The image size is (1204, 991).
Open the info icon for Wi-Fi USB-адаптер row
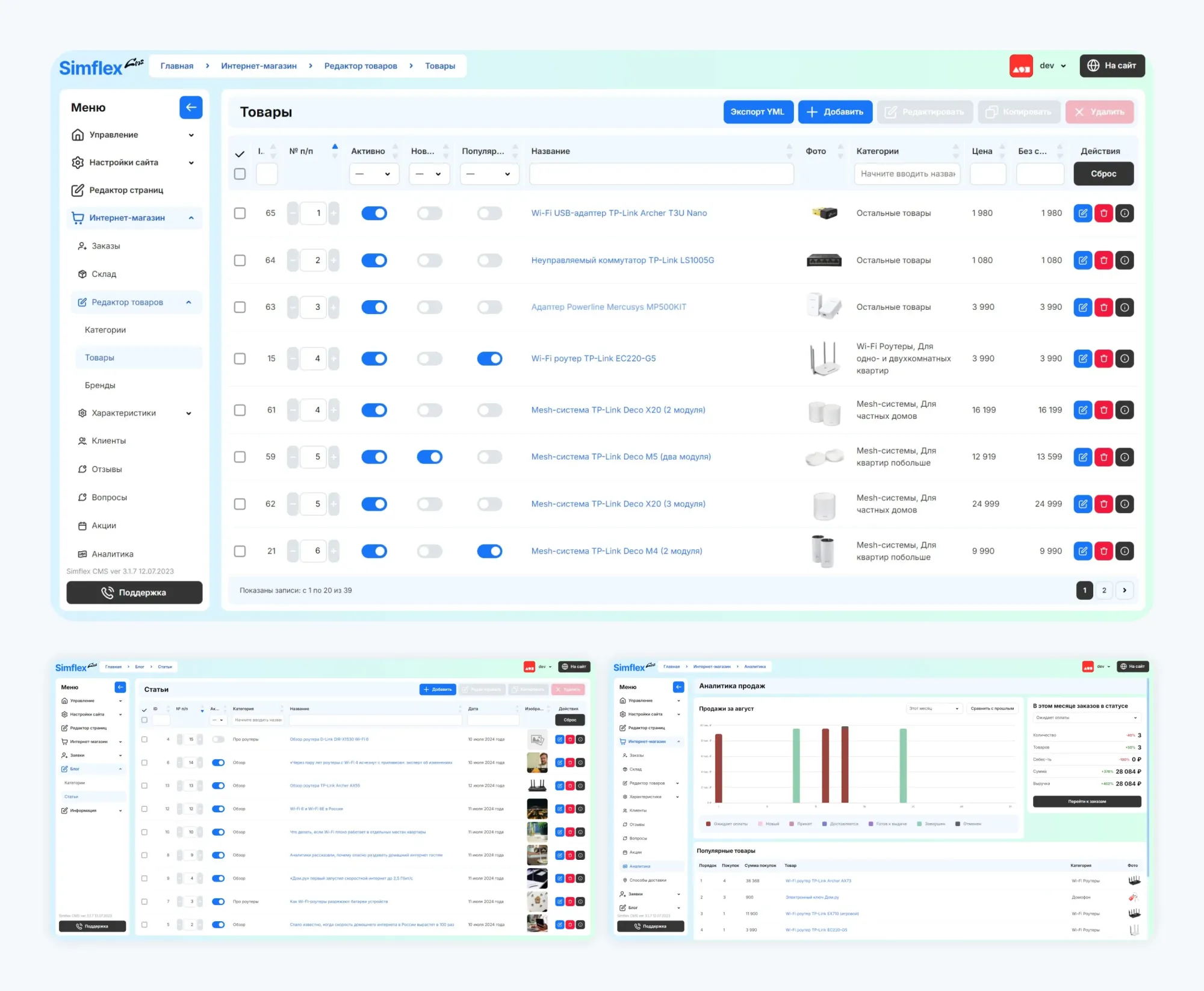pos(1125,213)
